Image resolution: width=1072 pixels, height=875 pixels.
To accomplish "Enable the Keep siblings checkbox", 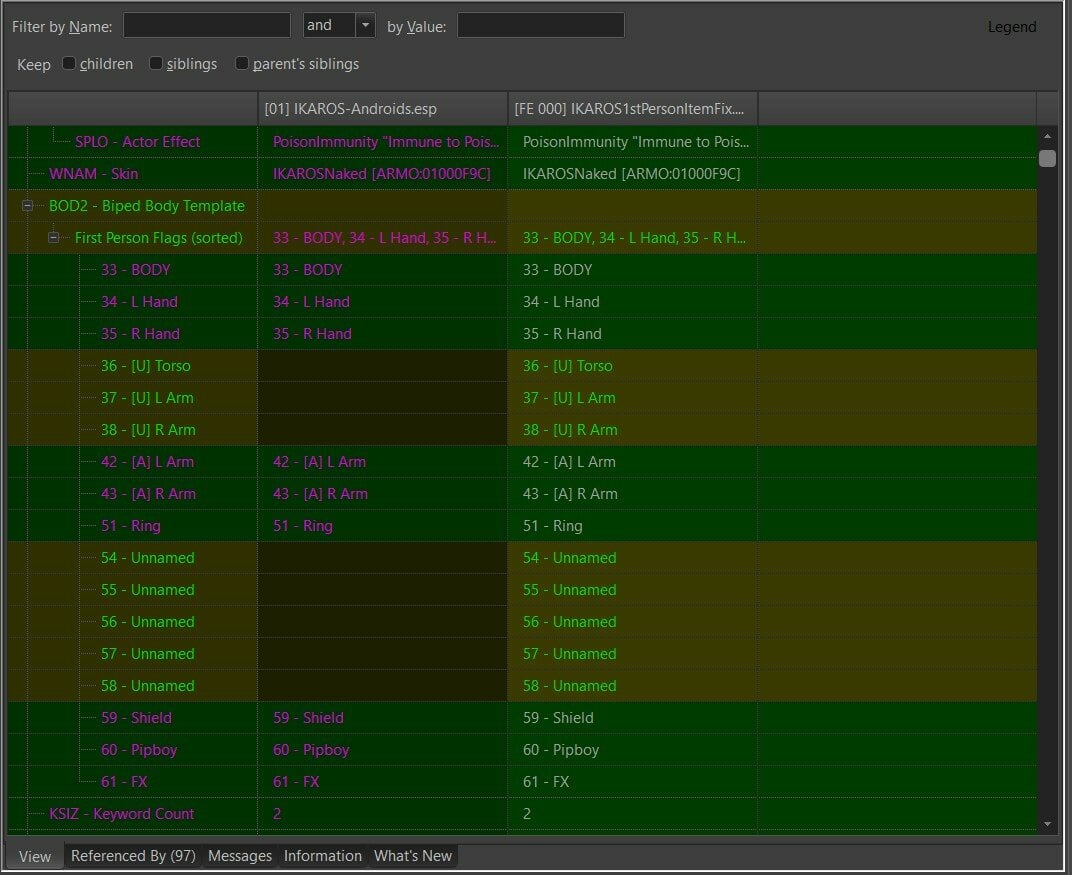I will [x=156, y=63].
